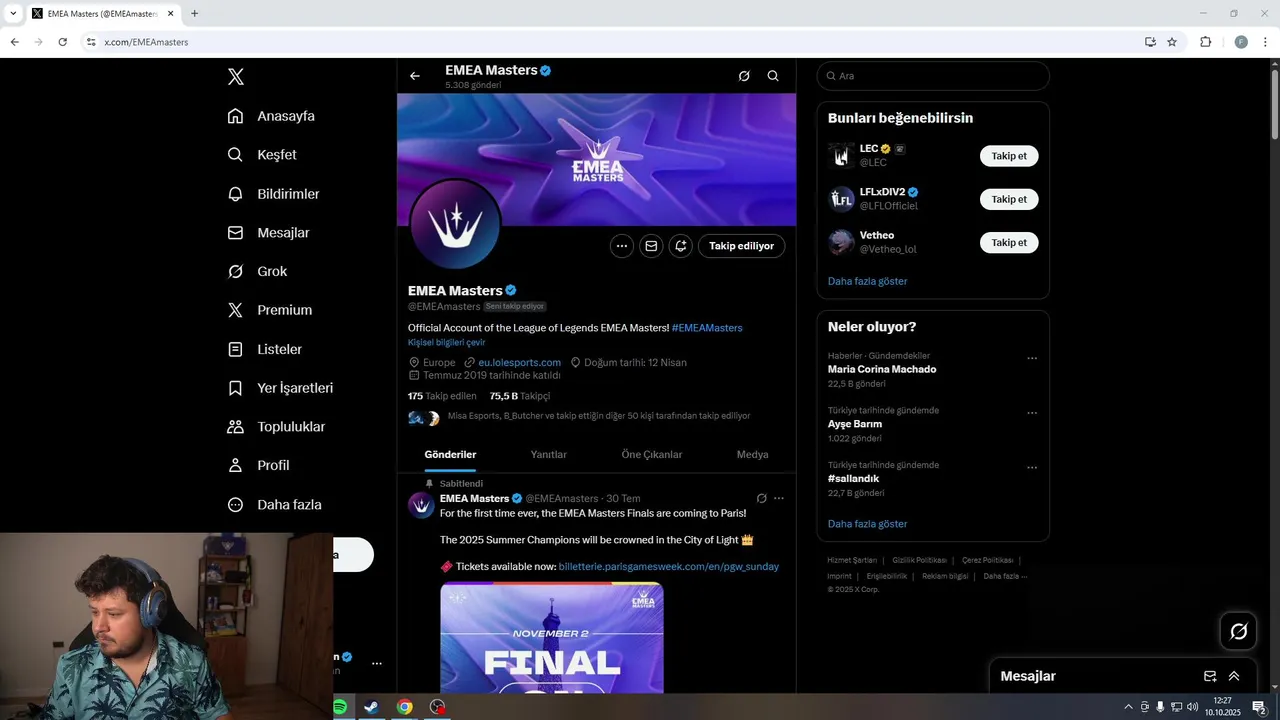Show hidden system tray icons
The image size is (1280, 720).
1128,707
